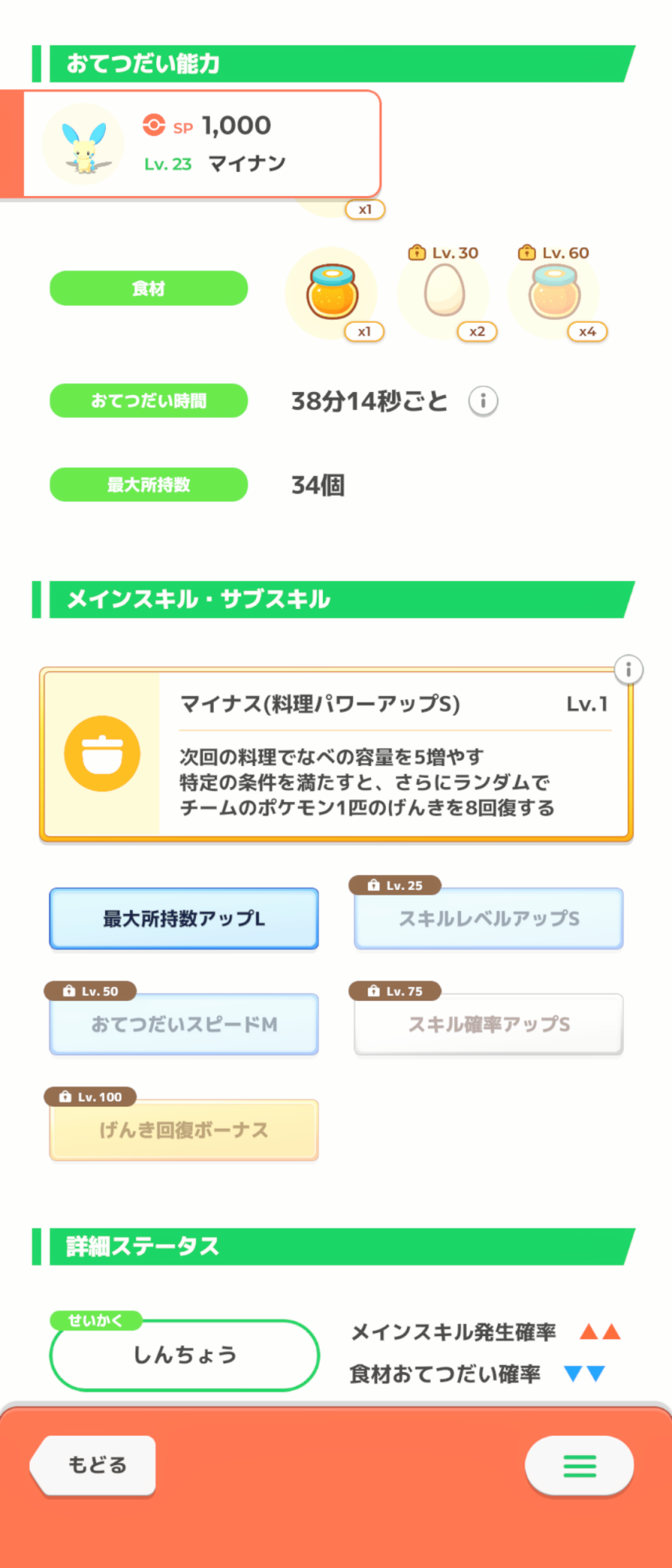Tap the locked Lv. 60 honey ingredient
This screenshot has width=672, height=1568.
[x=554, y=291]
